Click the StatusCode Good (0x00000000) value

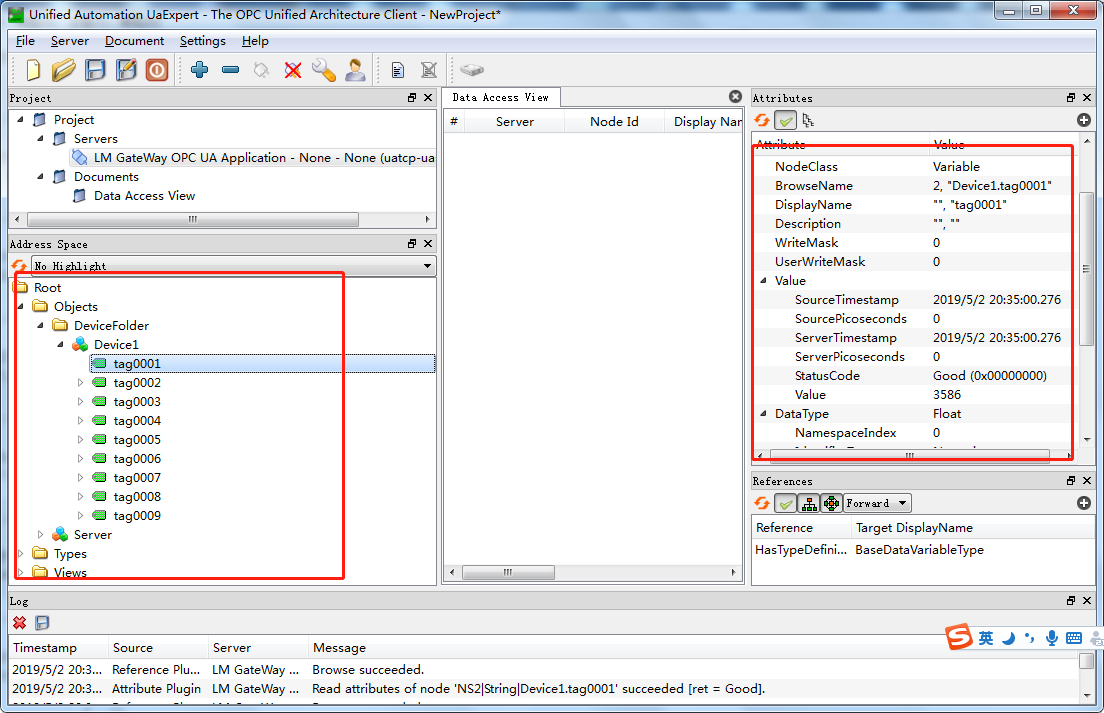990,376
